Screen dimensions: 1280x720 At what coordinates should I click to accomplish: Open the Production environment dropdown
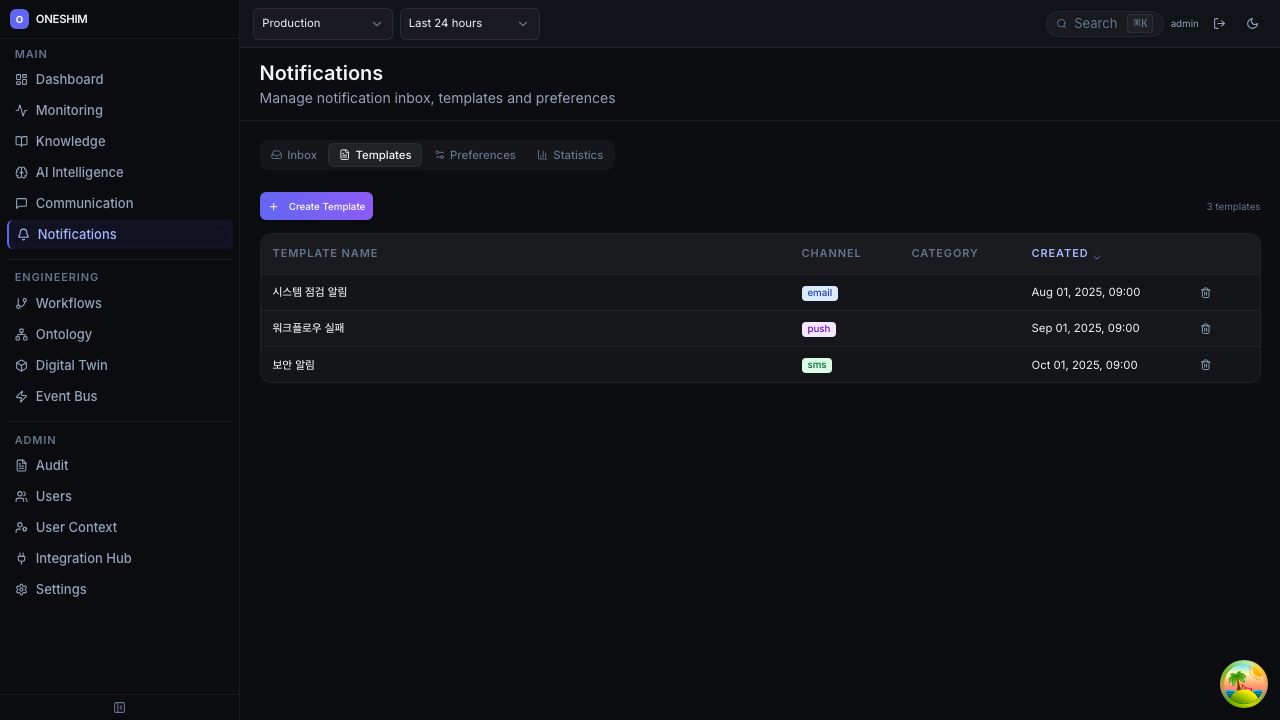click(x=322, y=23)
